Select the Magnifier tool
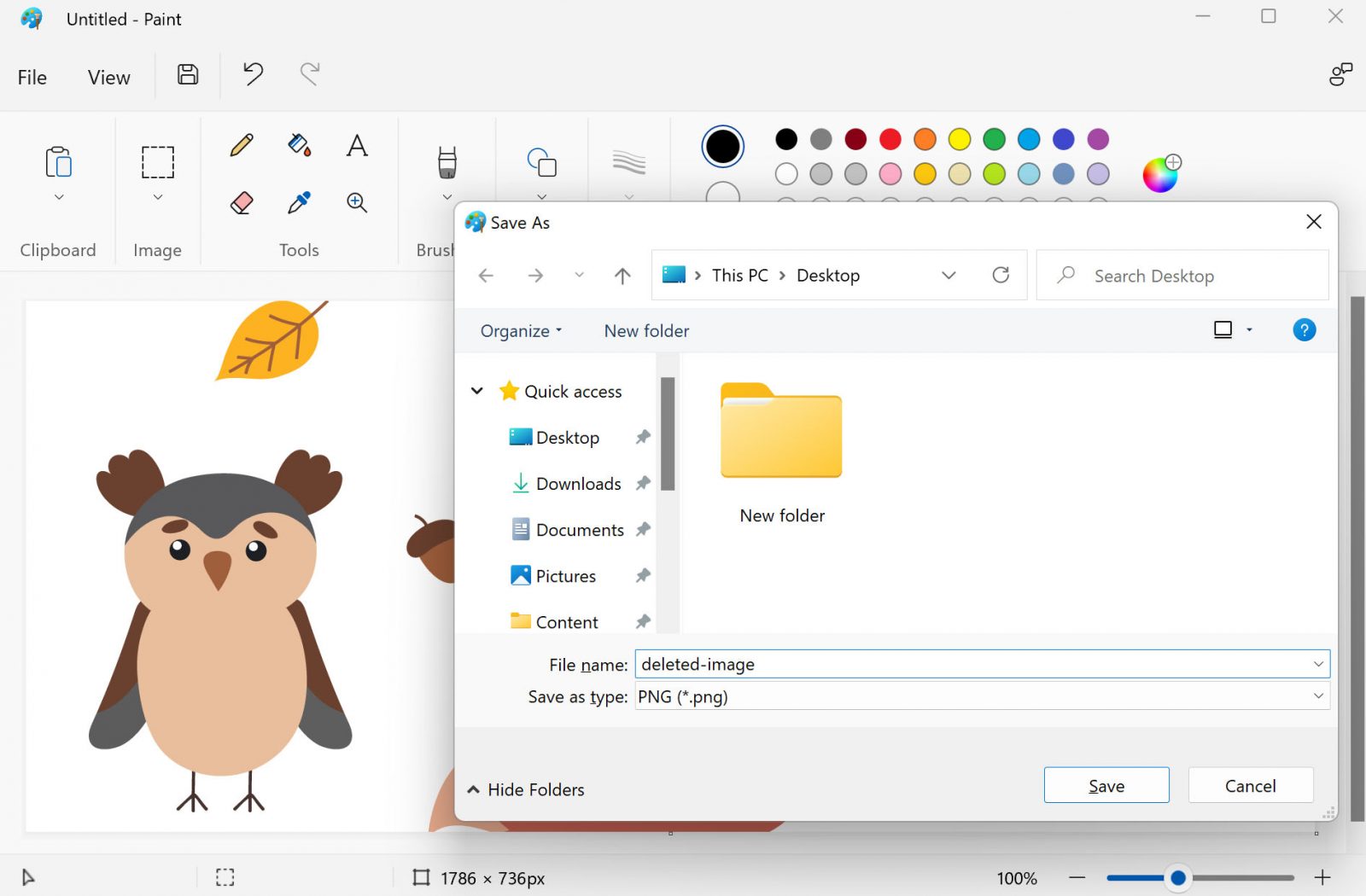 [357, 203]
